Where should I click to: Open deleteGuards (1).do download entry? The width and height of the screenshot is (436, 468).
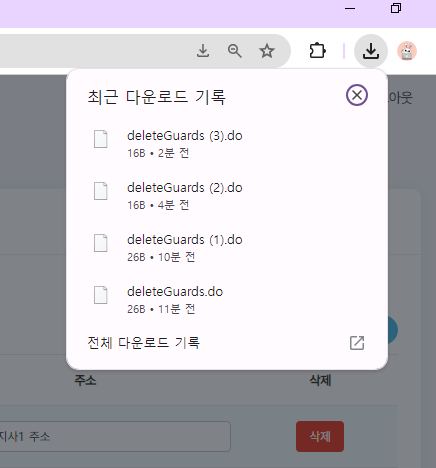(227, 248)
